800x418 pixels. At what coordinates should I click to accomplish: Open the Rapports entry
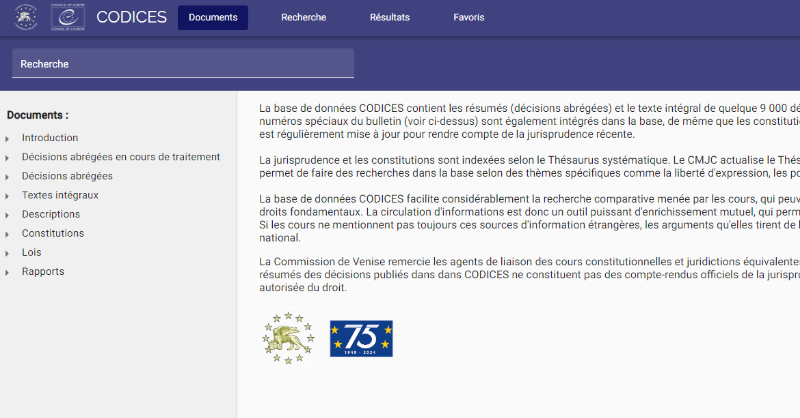[x=43, y=272]
